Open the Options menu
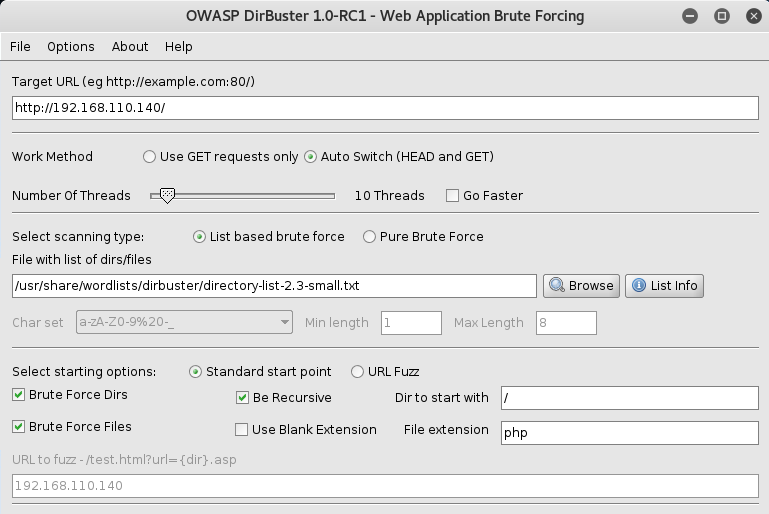 [x=71, y=47]
